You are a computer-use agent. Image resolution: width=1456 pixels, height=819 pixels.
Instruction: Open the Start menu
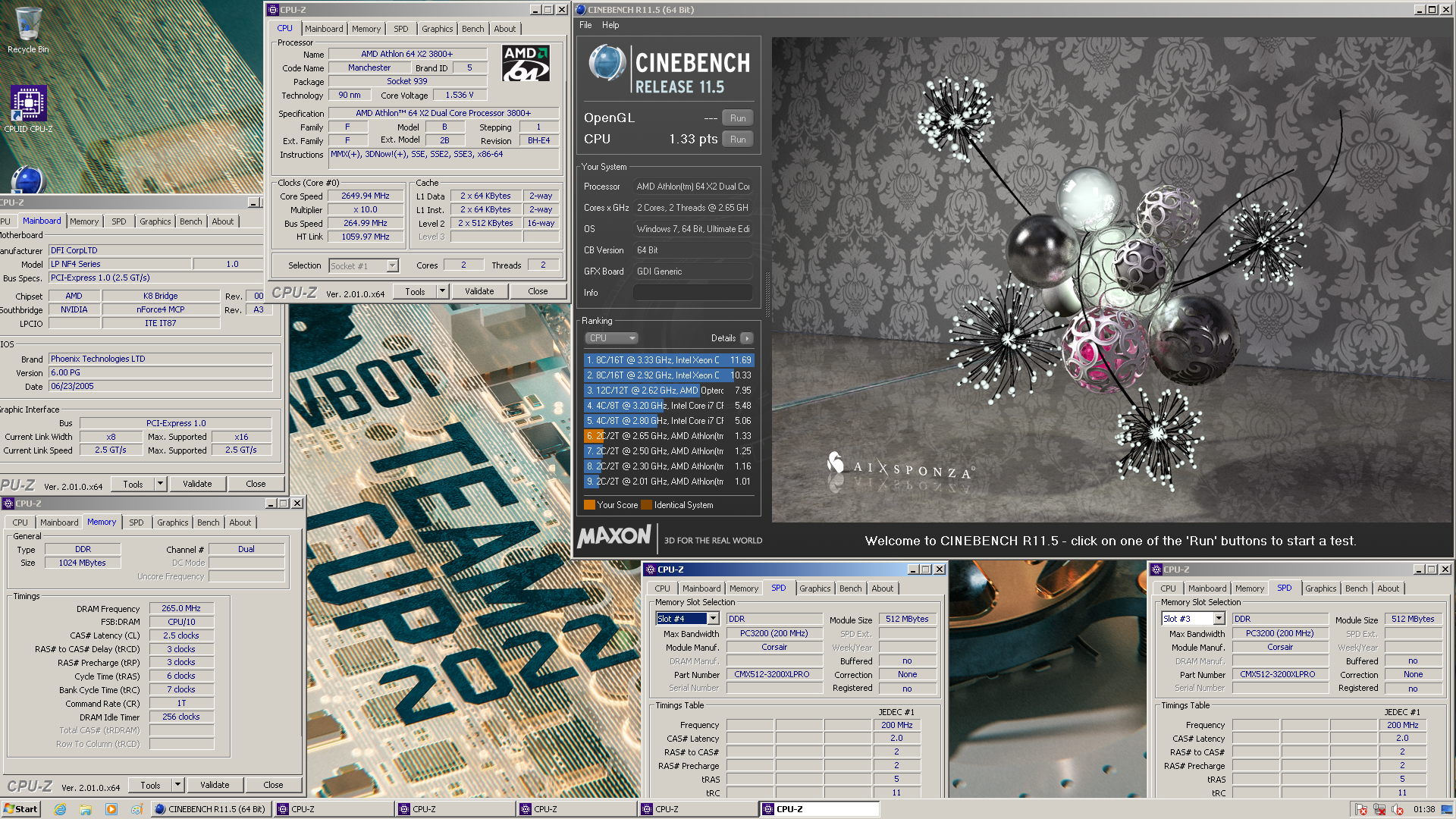tap(20, 809)
